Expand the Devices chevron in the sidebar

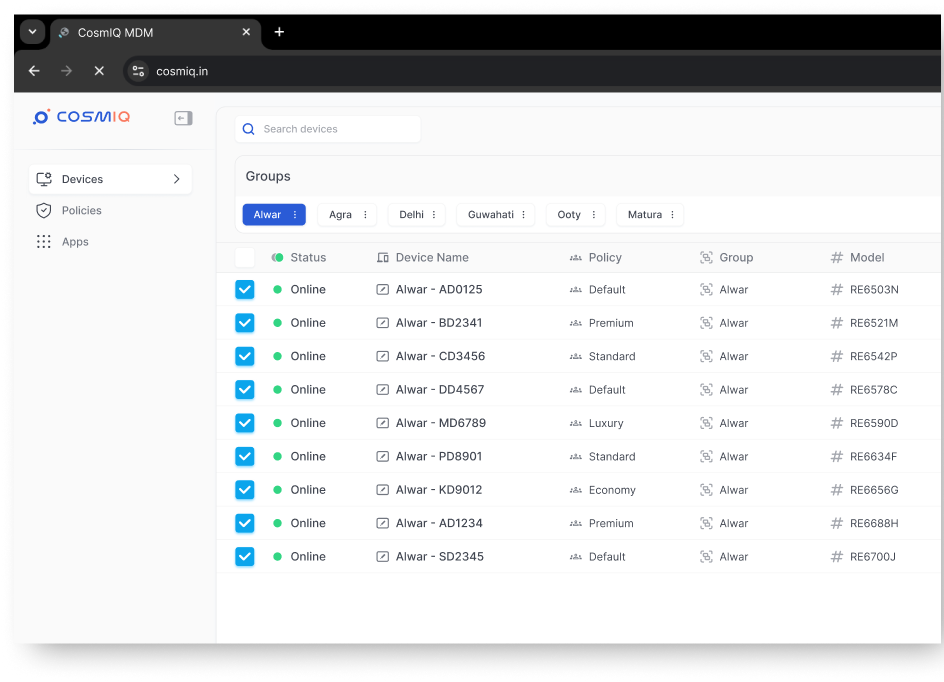click(176, 179)
